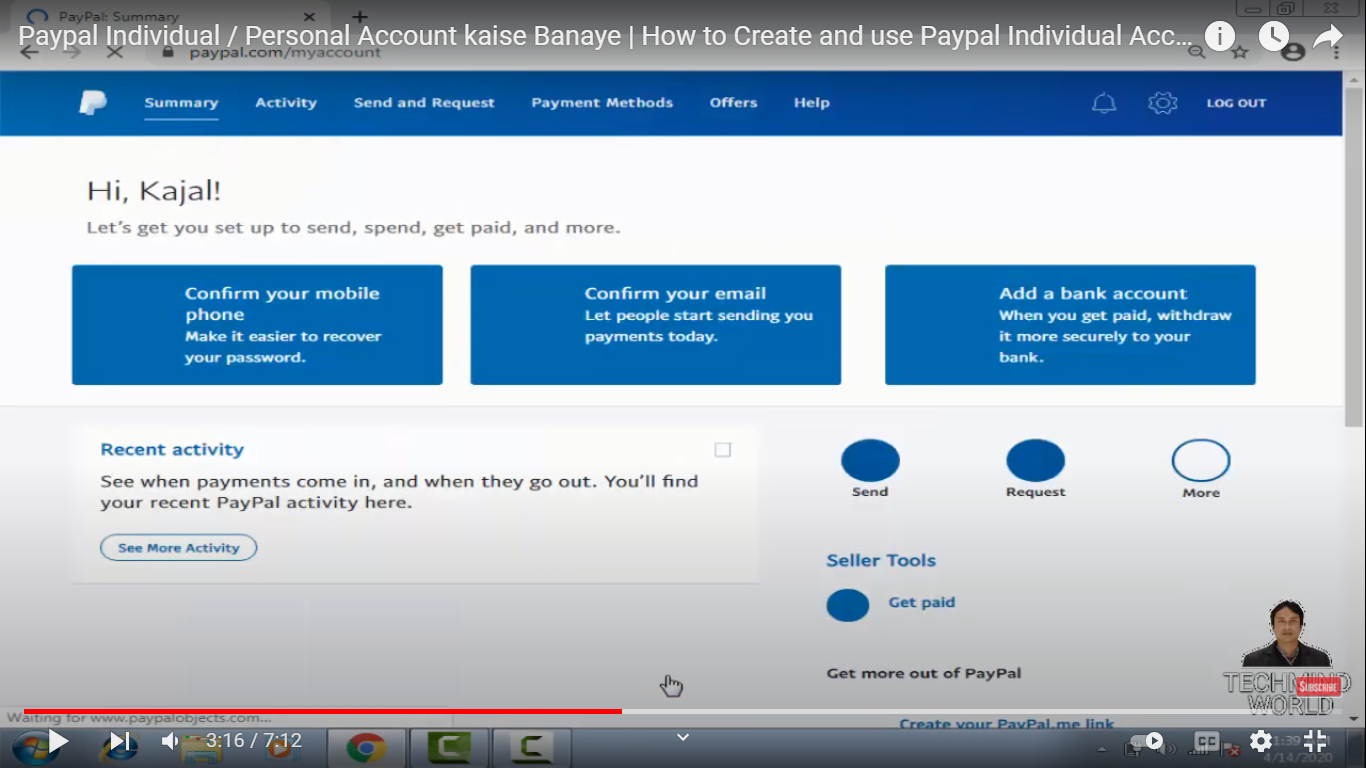Toggle the autoplay switch

pyautogui.click(x=1147, y=741)
